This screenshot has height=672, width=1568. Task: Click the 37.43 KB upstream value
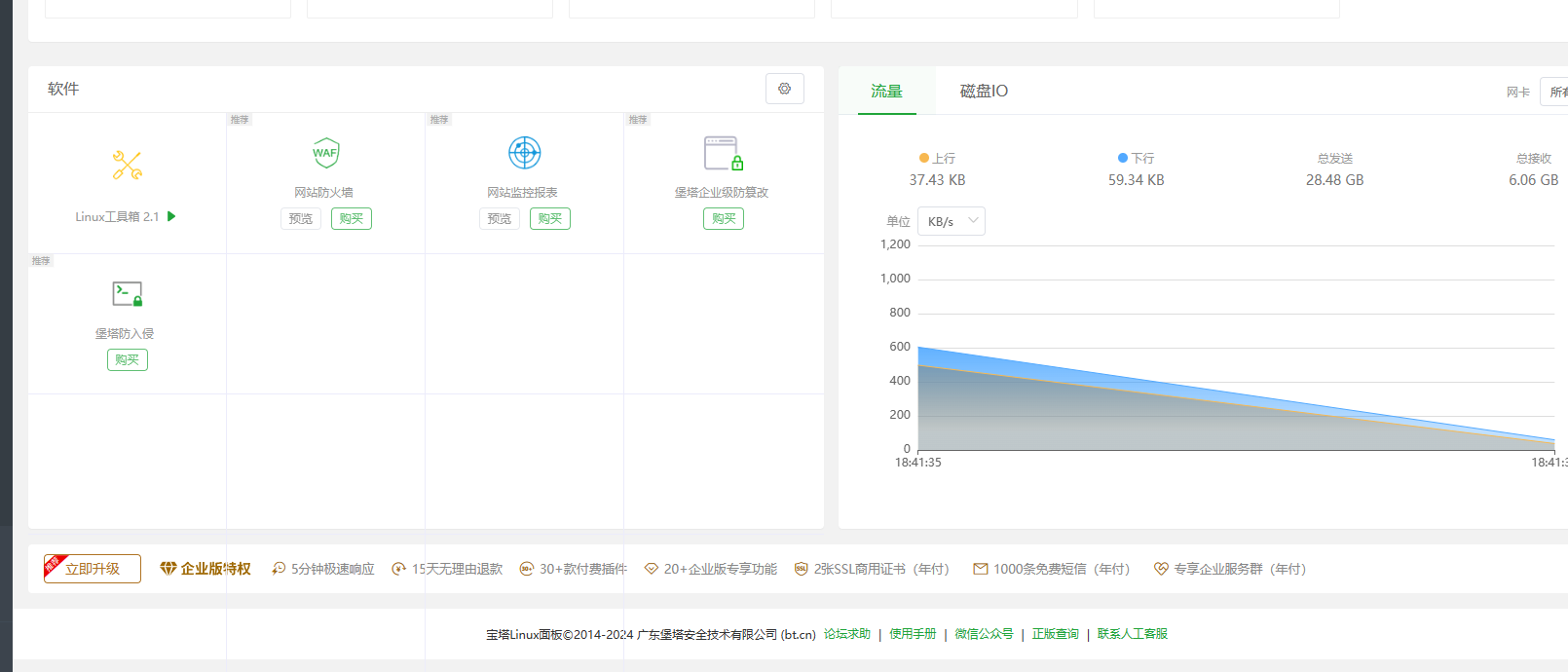coord(937,180)
